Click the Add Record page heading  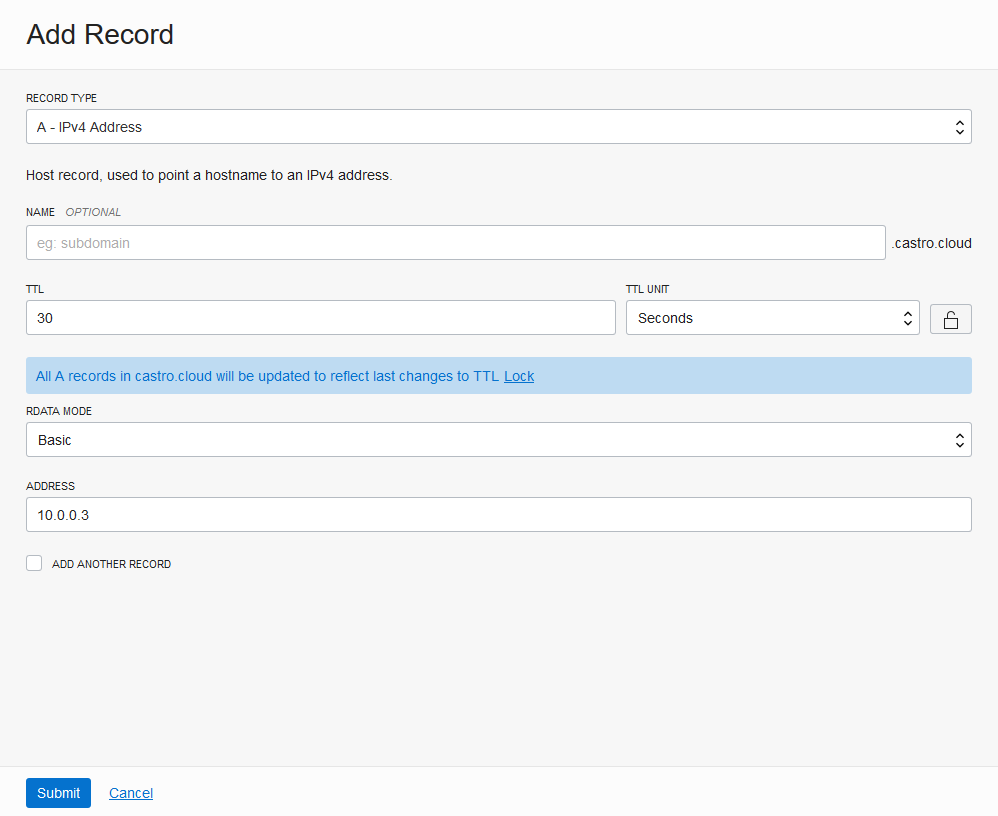[x=100, y=34]
